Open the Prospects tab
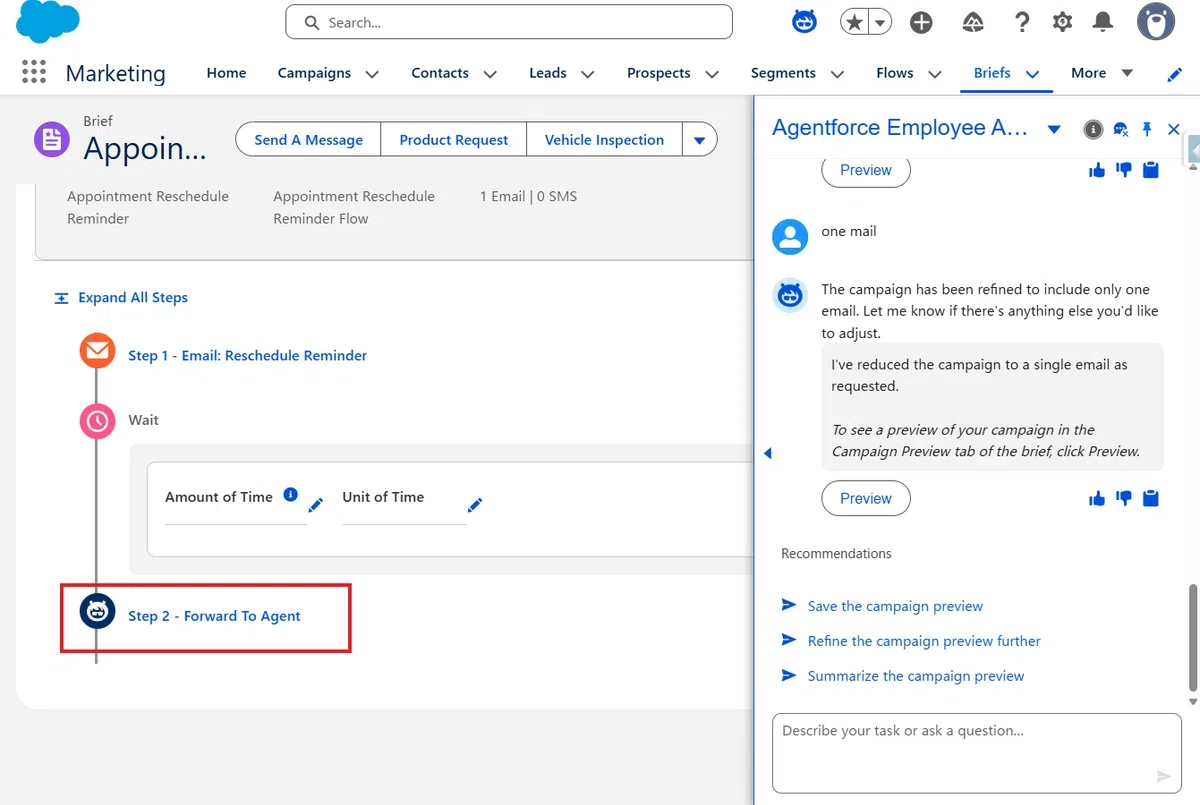This screenshot has width=1200, height=805. 659,73
